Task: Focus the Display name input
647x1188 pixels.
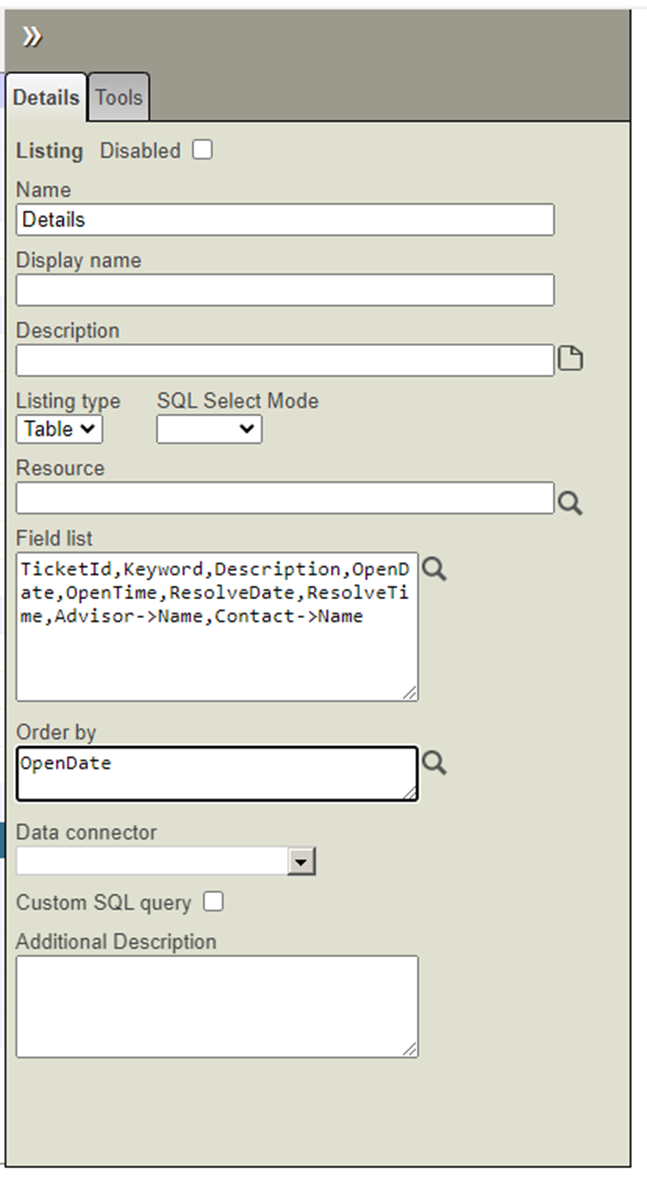Action: (285, 290)
